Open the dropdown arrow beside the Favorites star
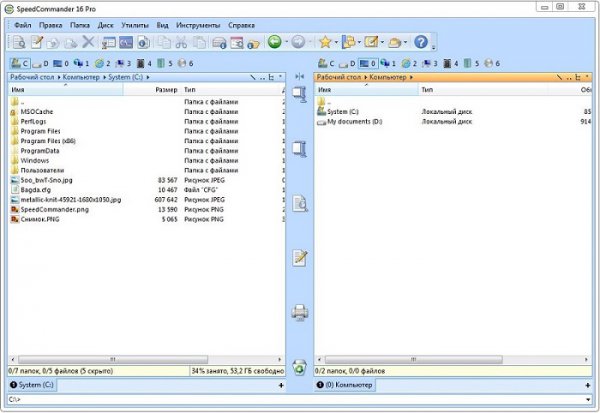This screenshot has width=600, height=413. pyautogui.click(x=336, y=42)
